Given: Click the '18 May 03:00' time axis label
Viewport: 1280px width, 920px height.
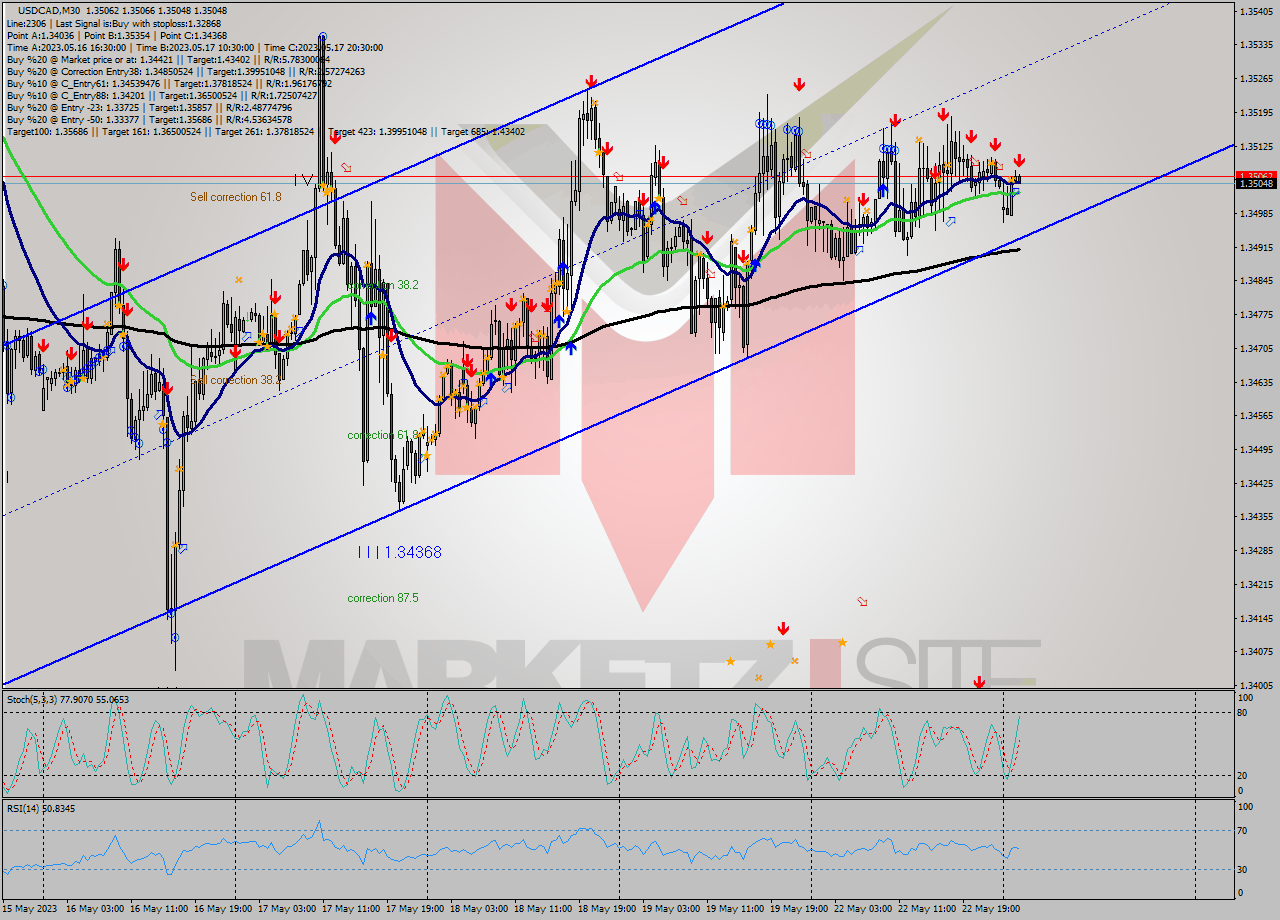Looking at the screenshot, I should [x=479, y=909].
